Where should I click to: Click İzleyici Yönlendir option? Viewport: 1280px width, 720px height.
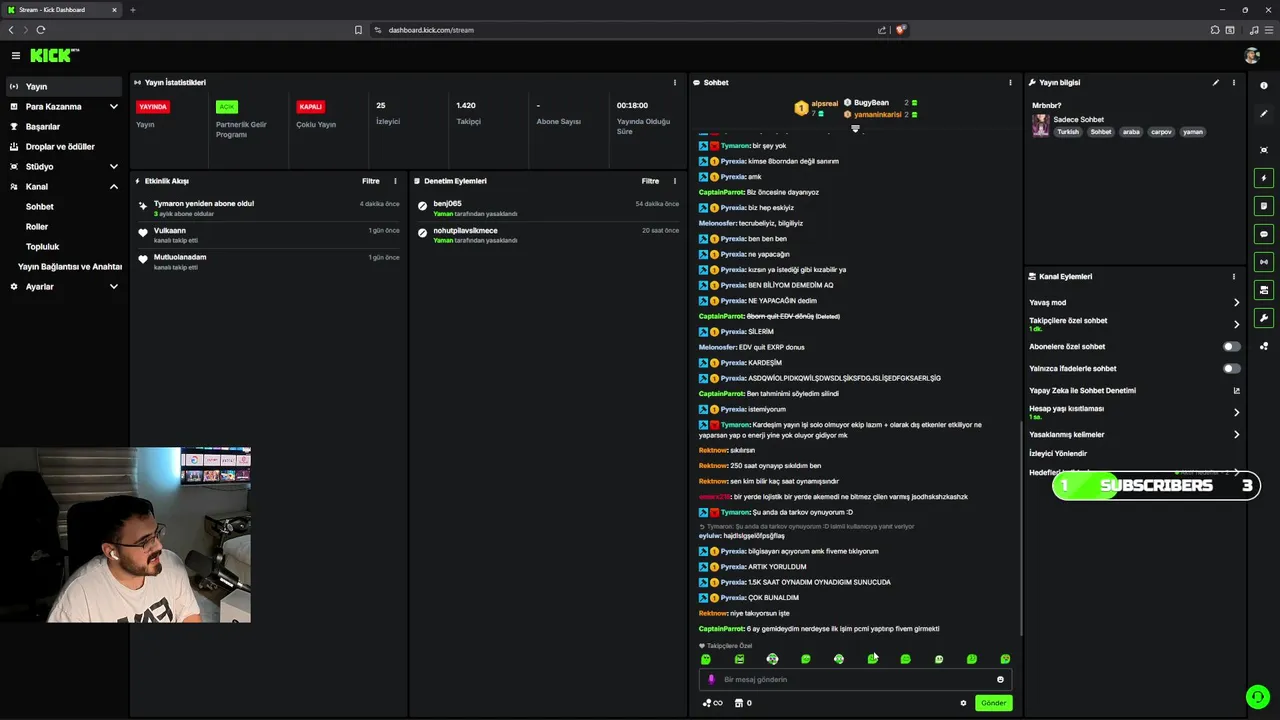[1058, 454]
